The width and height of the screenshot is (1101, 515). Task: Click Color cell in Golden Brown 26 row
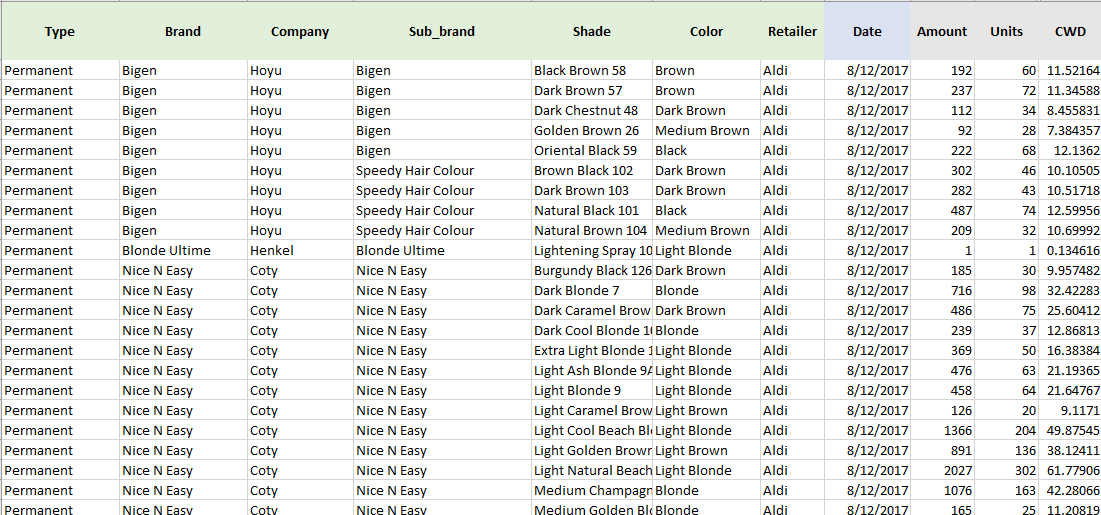click(707, 131)
